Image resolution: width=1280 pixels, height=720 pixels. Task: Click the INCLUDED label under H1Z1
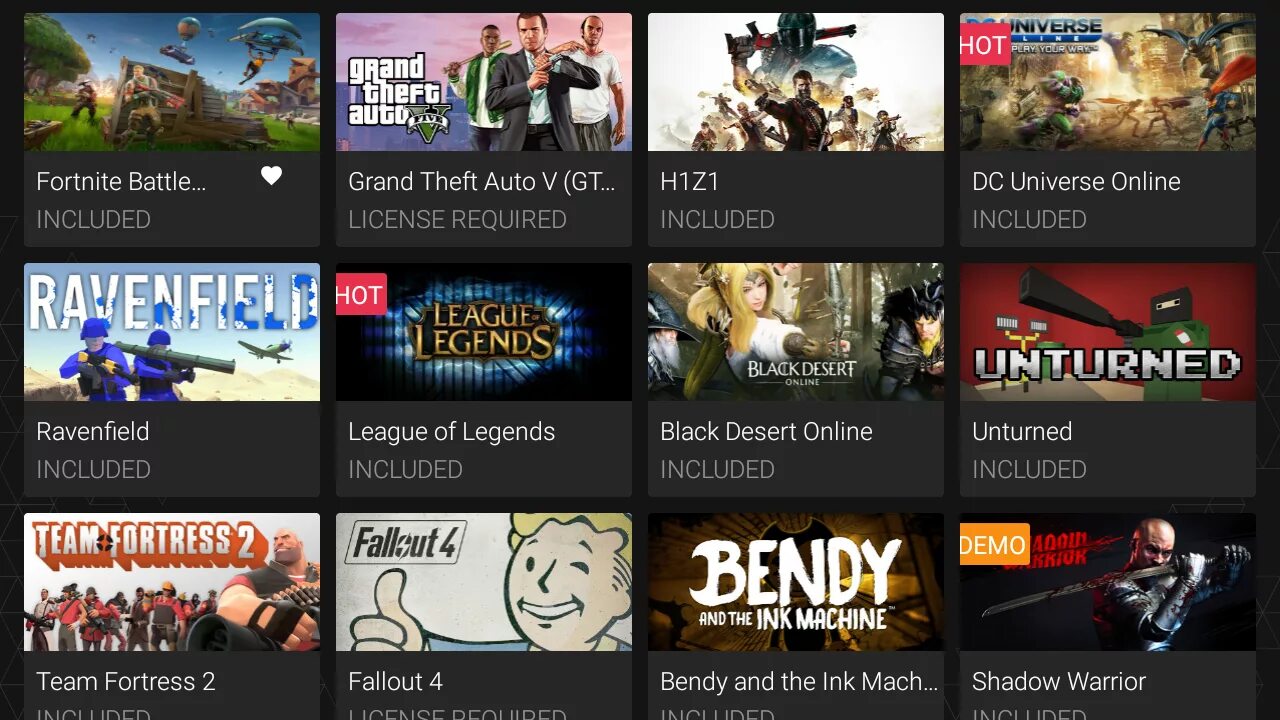coord(717,219)
